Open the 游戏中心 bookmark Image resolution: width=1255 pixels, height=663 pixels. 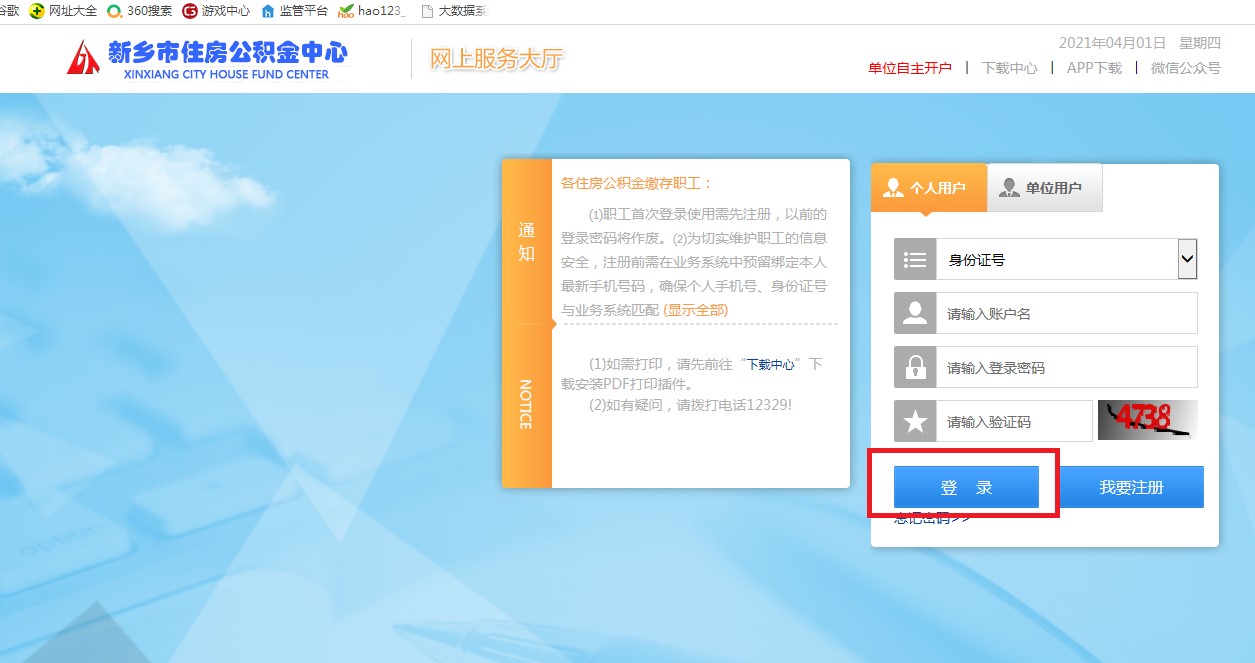(x=216, y=11)
